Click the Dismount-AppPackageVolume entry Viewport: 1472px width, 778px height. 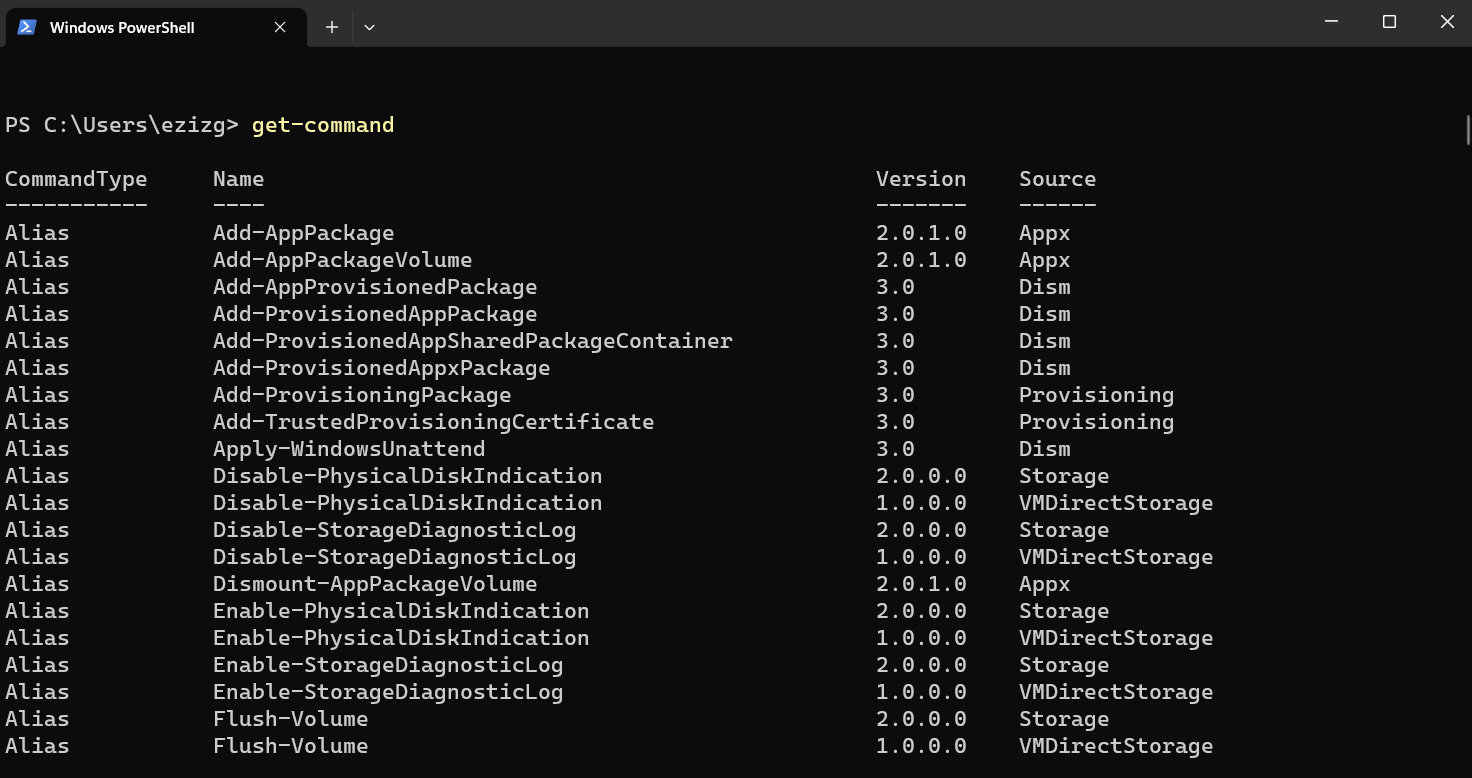[x=374, y=584]
